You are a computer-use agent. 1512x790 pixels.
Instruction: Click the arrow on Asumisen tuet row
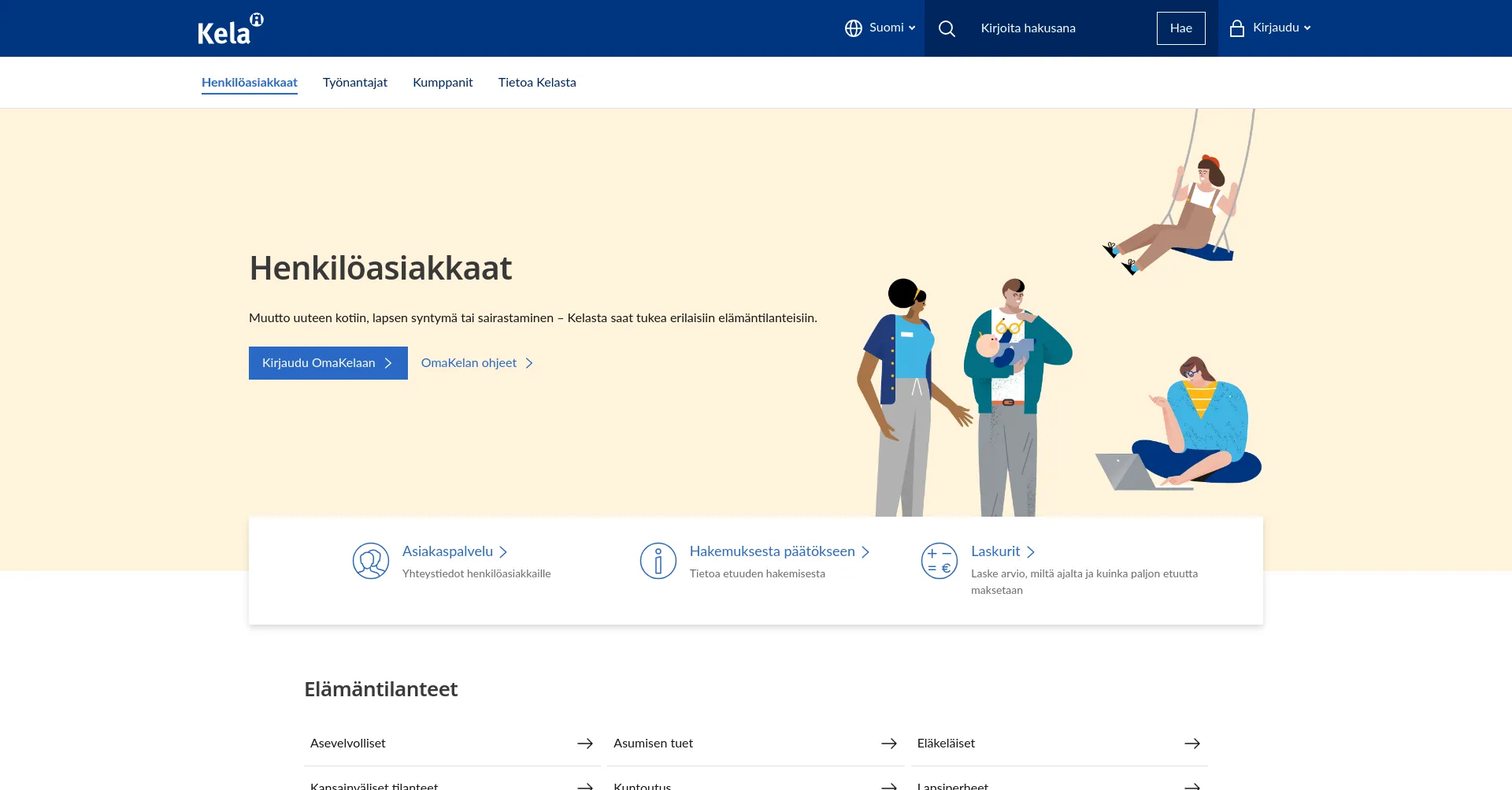click(x=889, y=744)
